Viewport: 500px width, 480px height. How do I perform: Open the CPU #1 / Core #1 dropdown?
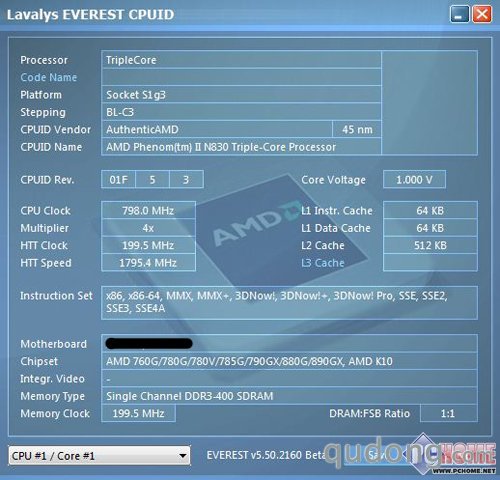click(99, 455)
